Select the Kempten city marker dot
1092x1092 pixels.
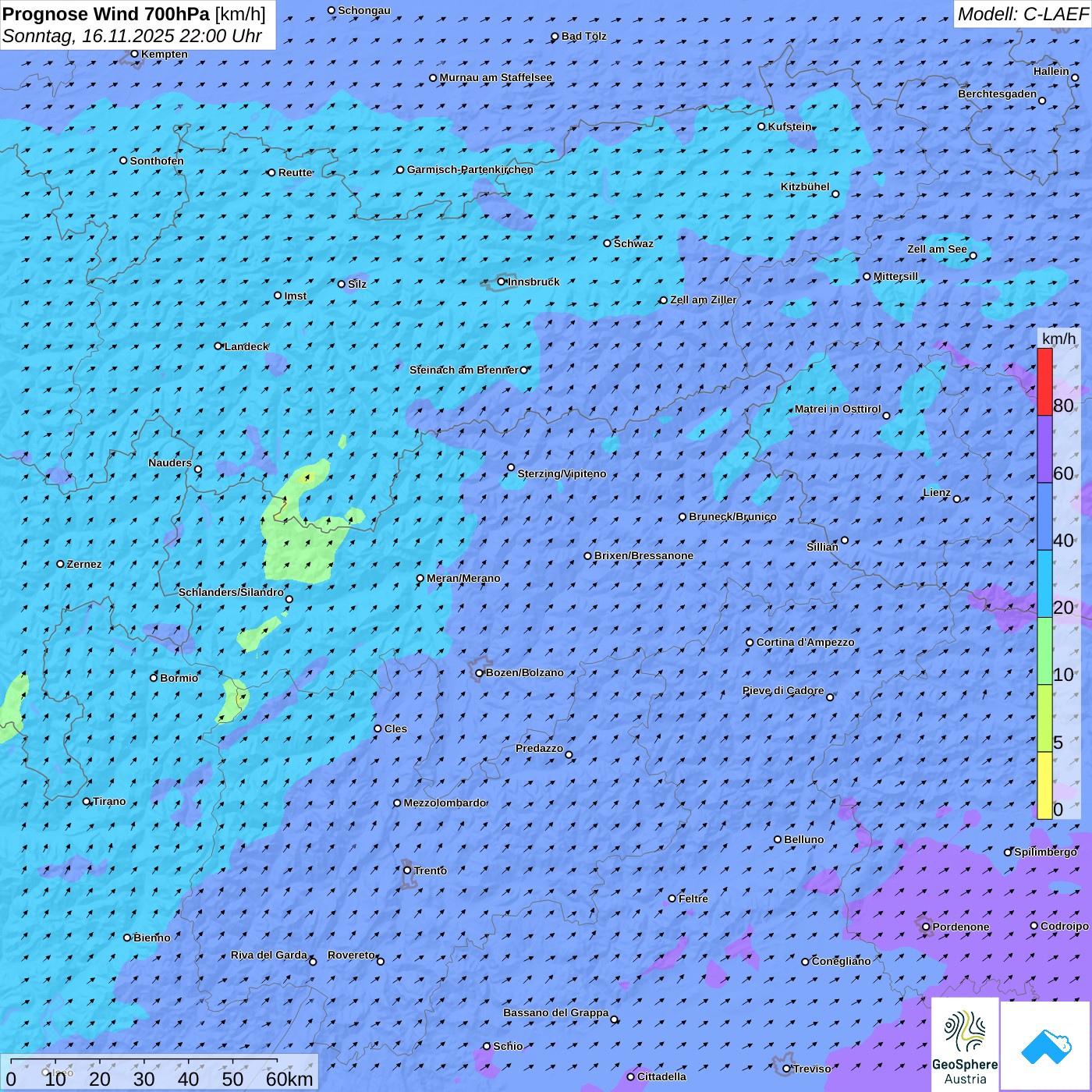[x=135, y=54]
